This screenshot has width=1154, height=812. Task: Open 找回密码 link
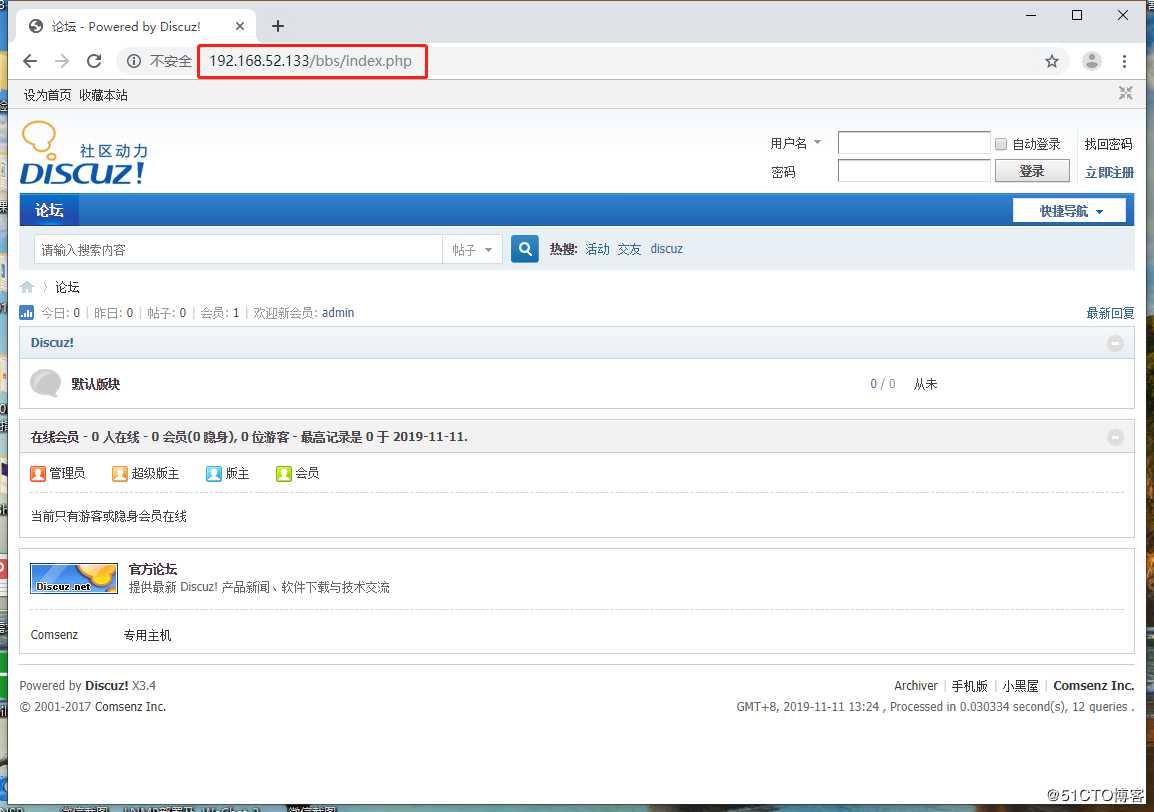1108,144
